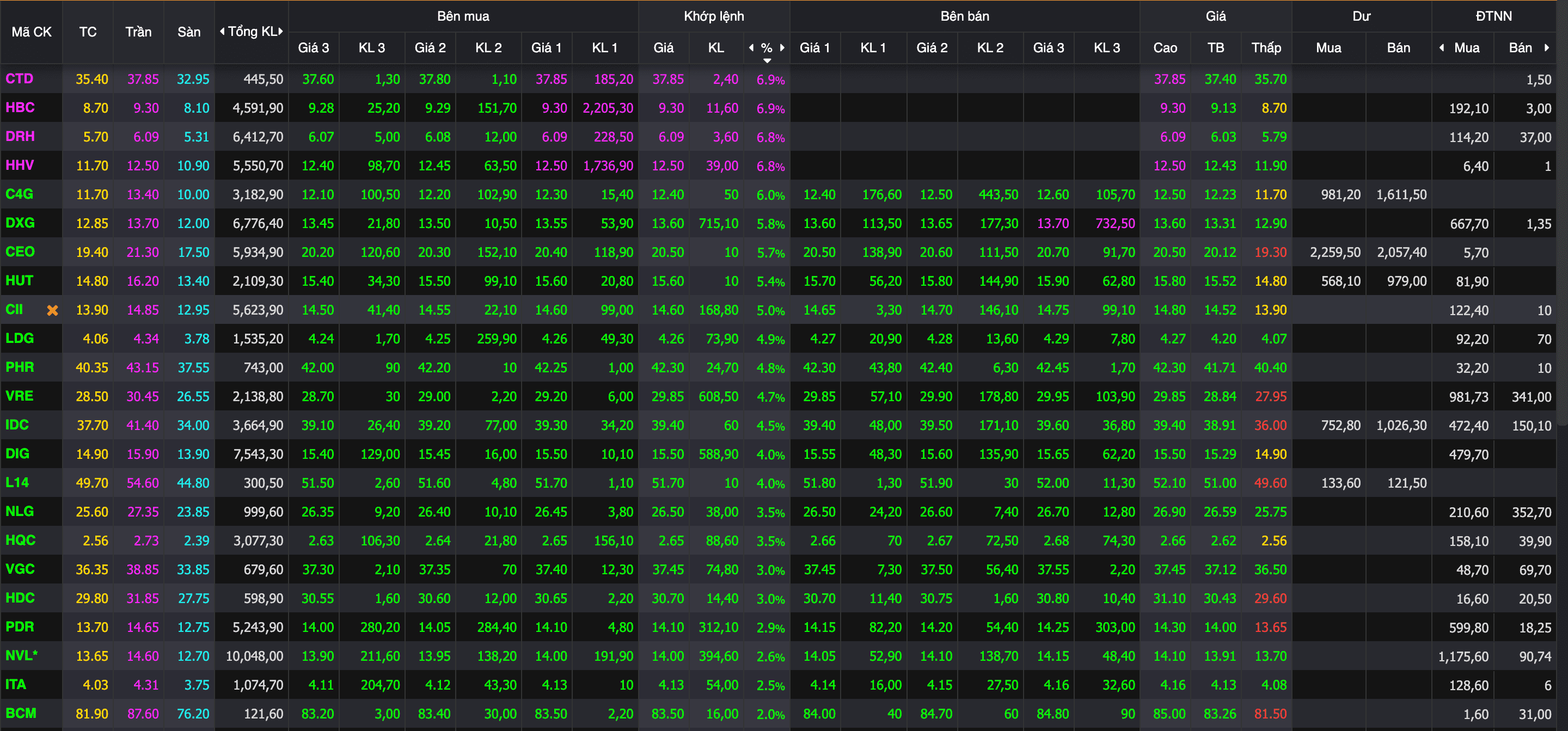The image size is (1568, 731).
Task: Click BCM highest price 85.00
Action: tap(1169, 714)
